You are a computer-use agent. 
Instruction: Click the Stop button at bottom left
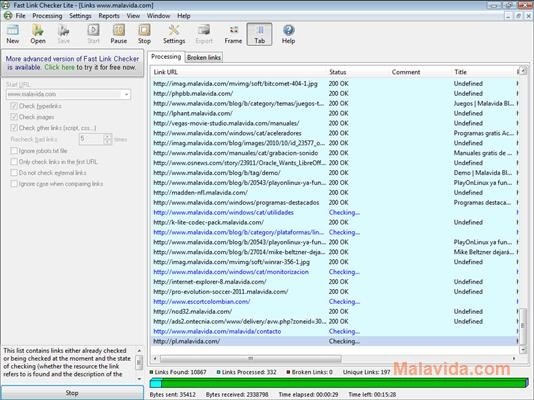[x=72, y=393]
